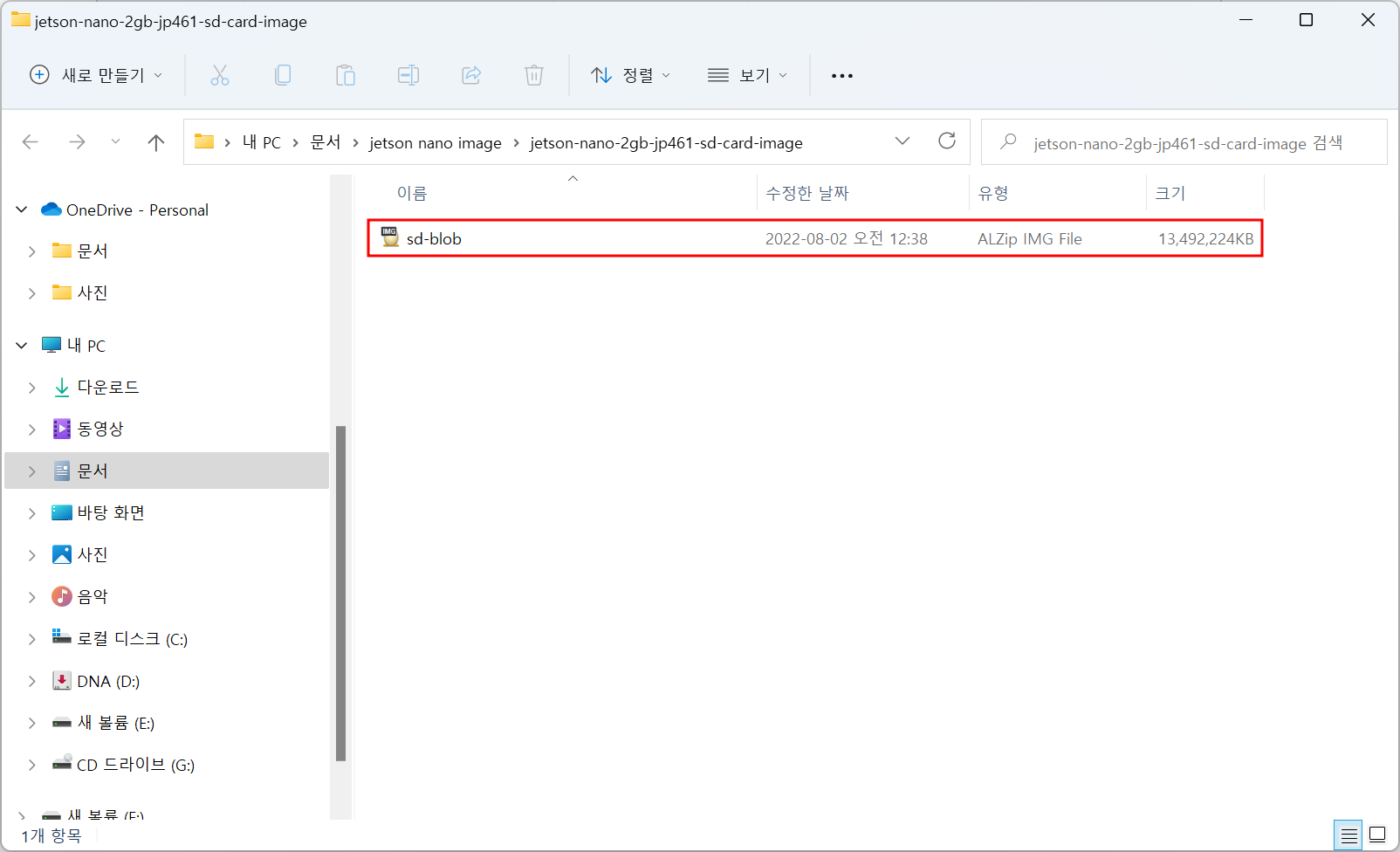Select 사진 under OneDrive in sidebar

93,292
